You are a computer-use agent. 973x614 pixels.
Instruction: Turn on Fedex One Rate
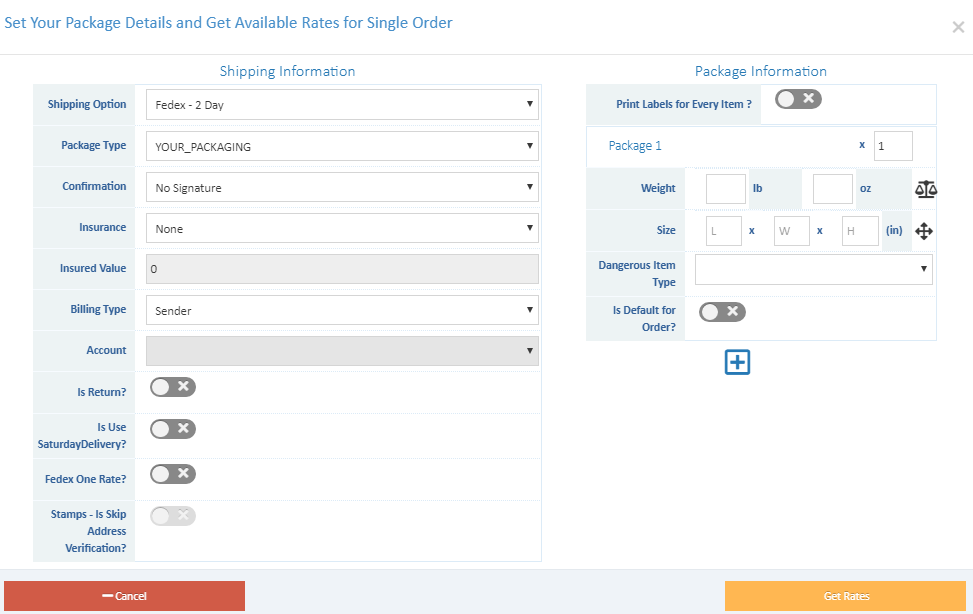(172, 473)
